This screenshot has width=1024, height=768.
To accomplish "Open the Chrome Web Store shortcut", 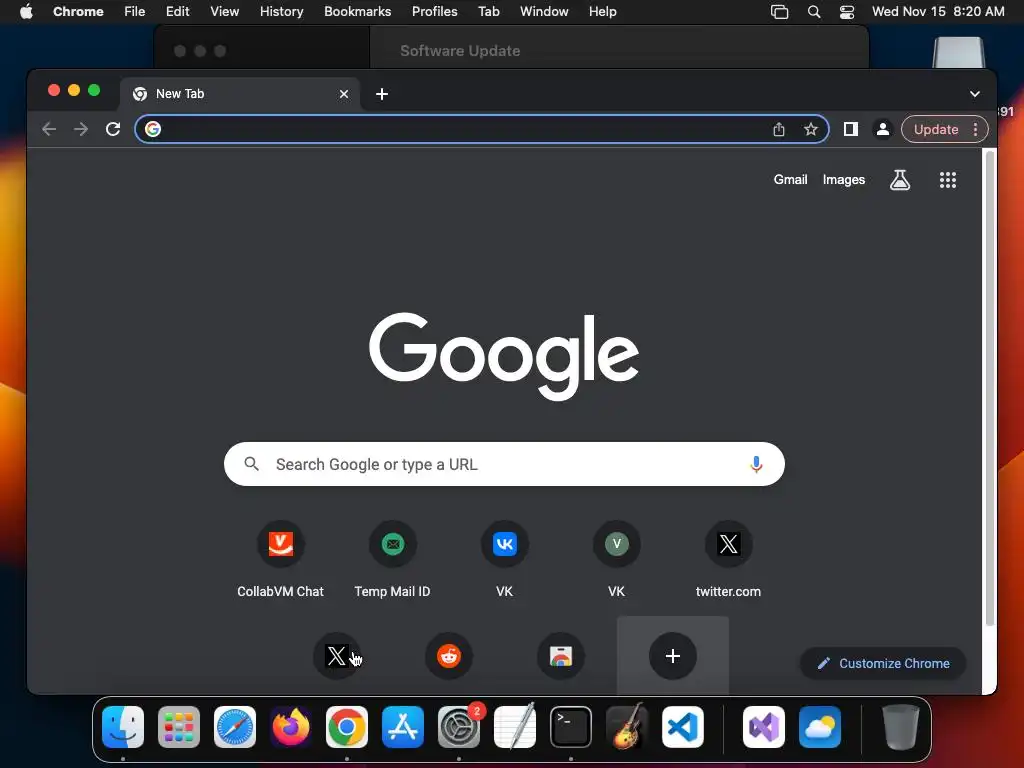I will pos(560,656).
